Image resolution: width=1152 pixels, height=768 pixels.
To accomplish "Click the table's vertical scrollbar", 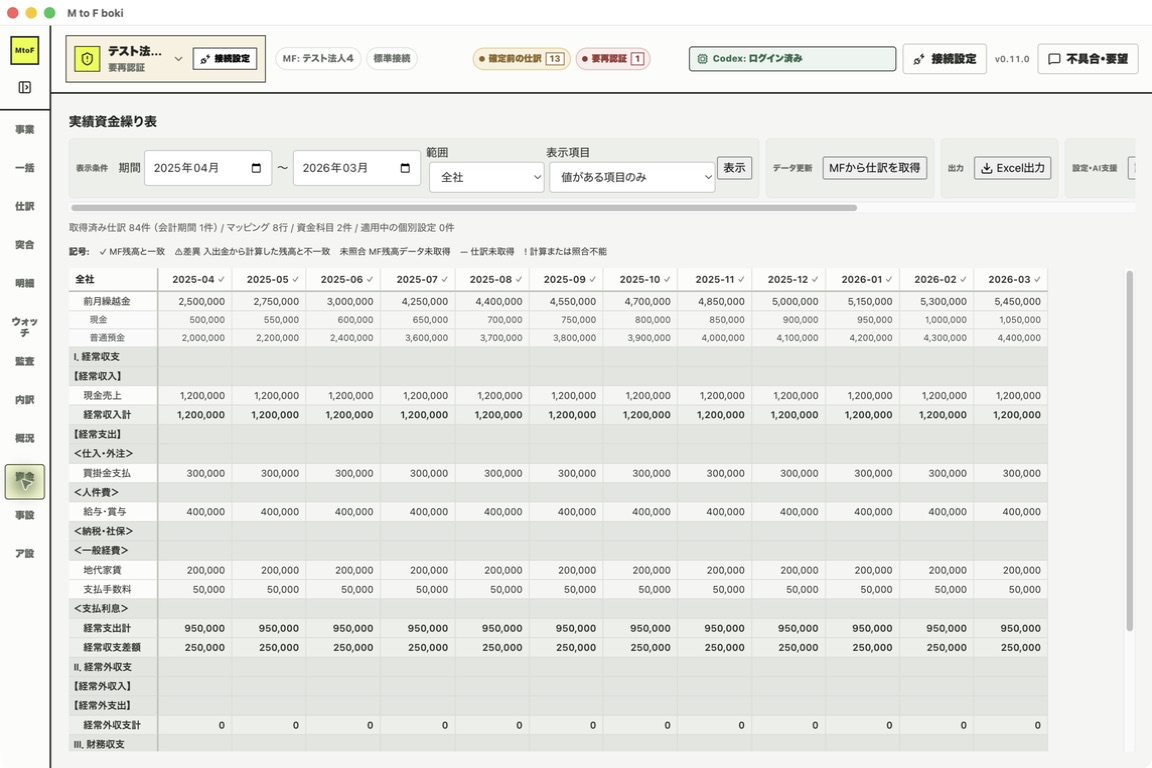I will point(1129,451).
